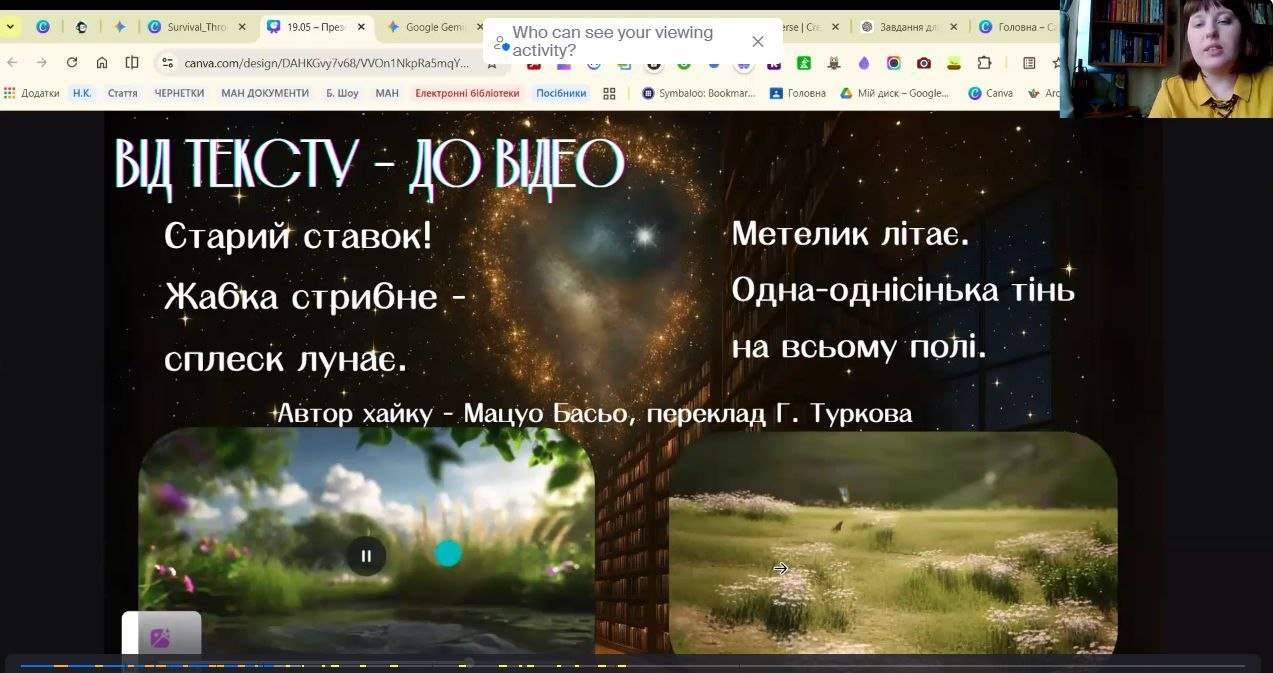This screenshot has height=673, width=1273.
Task: Open the МАН bookmark folder
Action: pyautogui.click(x=387, y=93)
